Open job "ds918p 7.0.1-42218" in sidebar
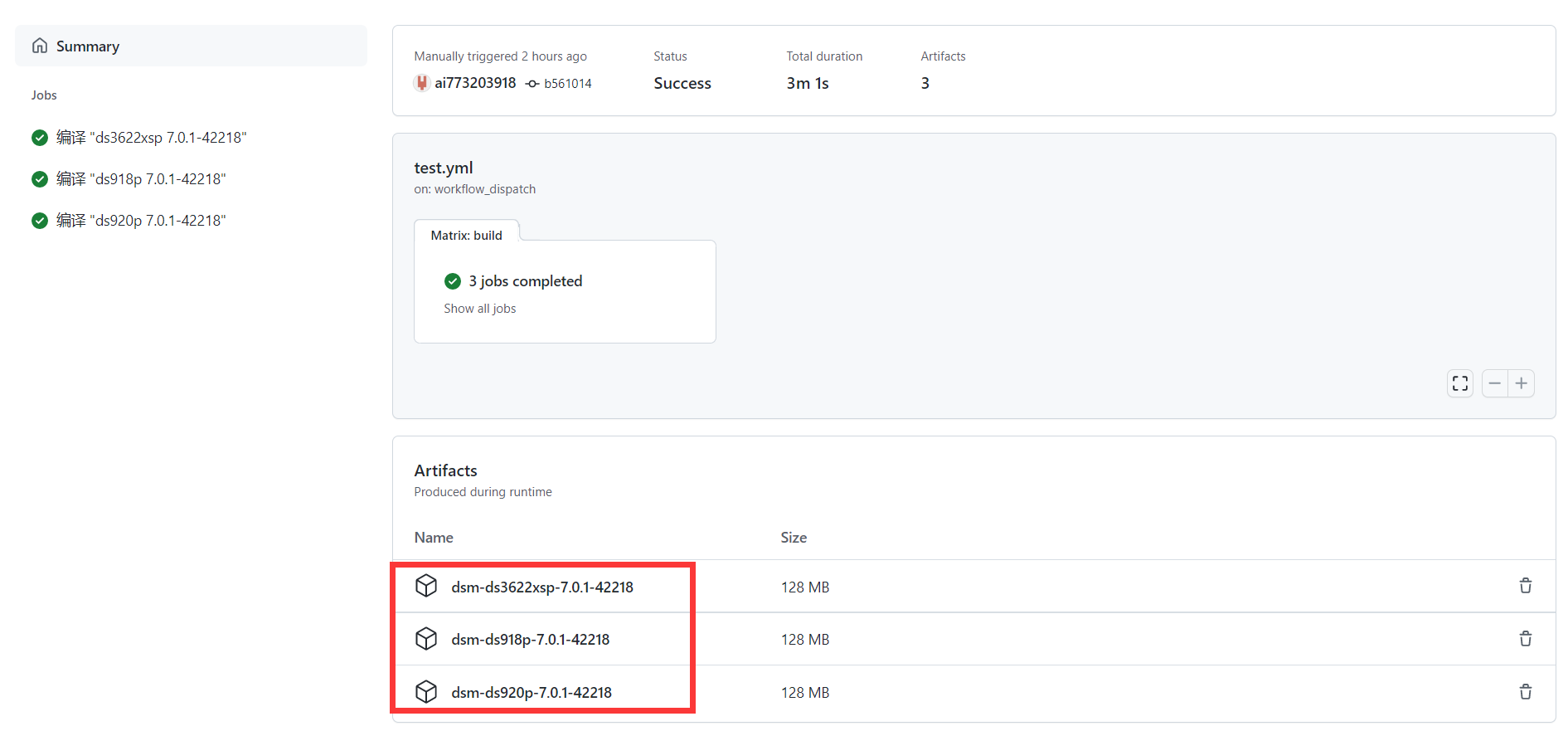This screenshot has height=731, width=1568. pos(141,179)
